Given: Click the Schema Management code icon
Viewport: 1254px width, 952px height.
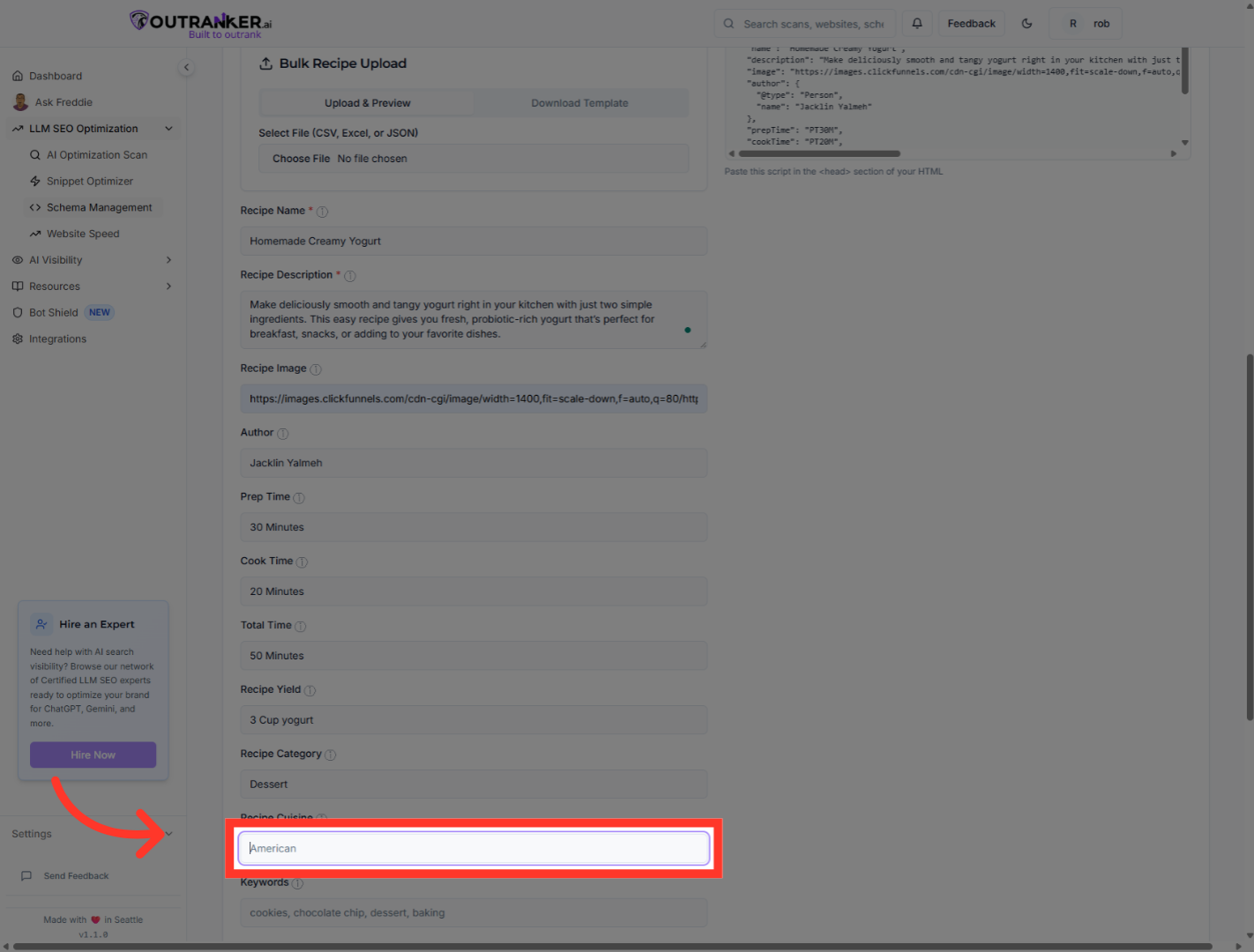Looking at the screenshot, I should [x=35, y=208].
